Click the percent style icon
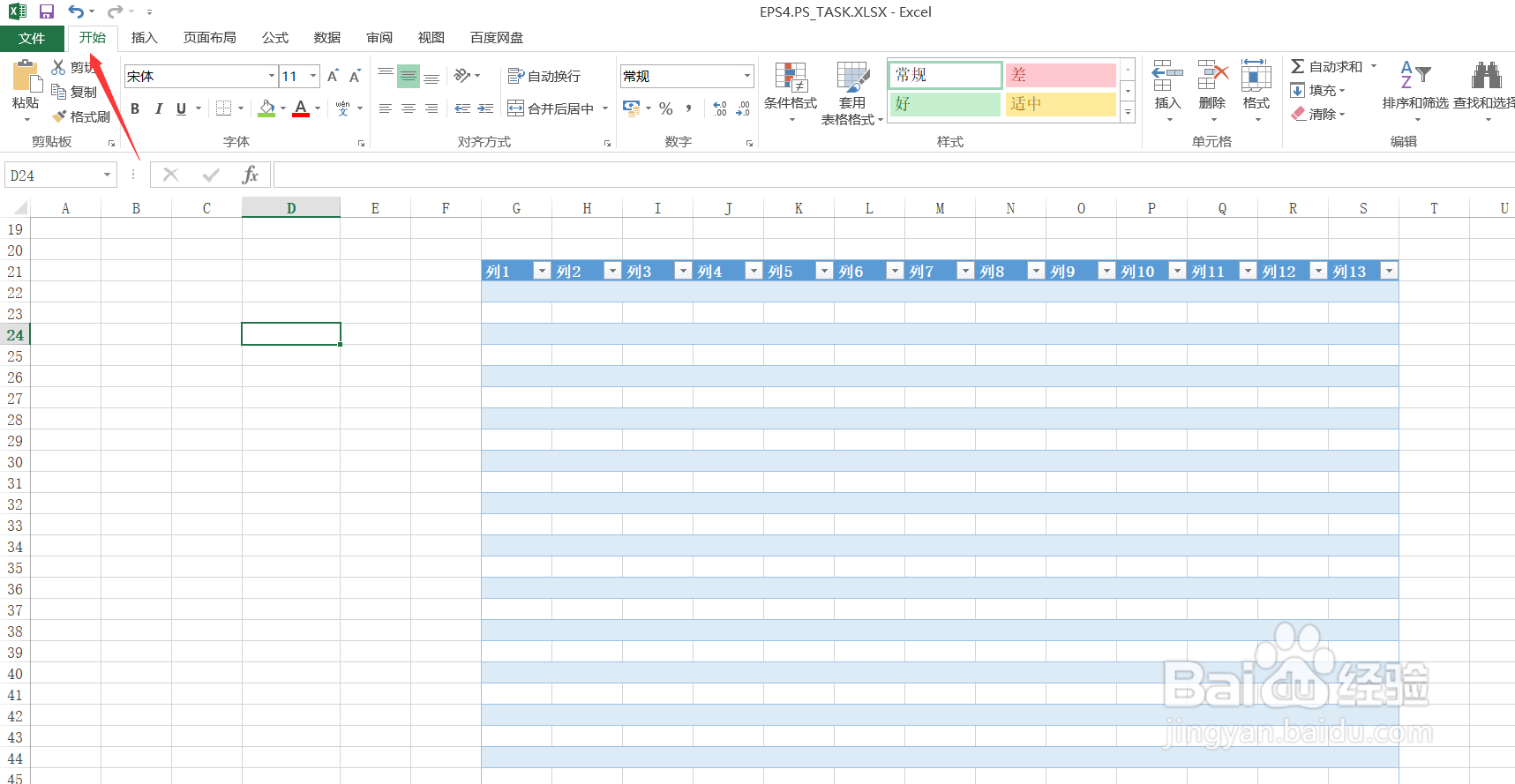The image size is (1515, 784). 666,108
